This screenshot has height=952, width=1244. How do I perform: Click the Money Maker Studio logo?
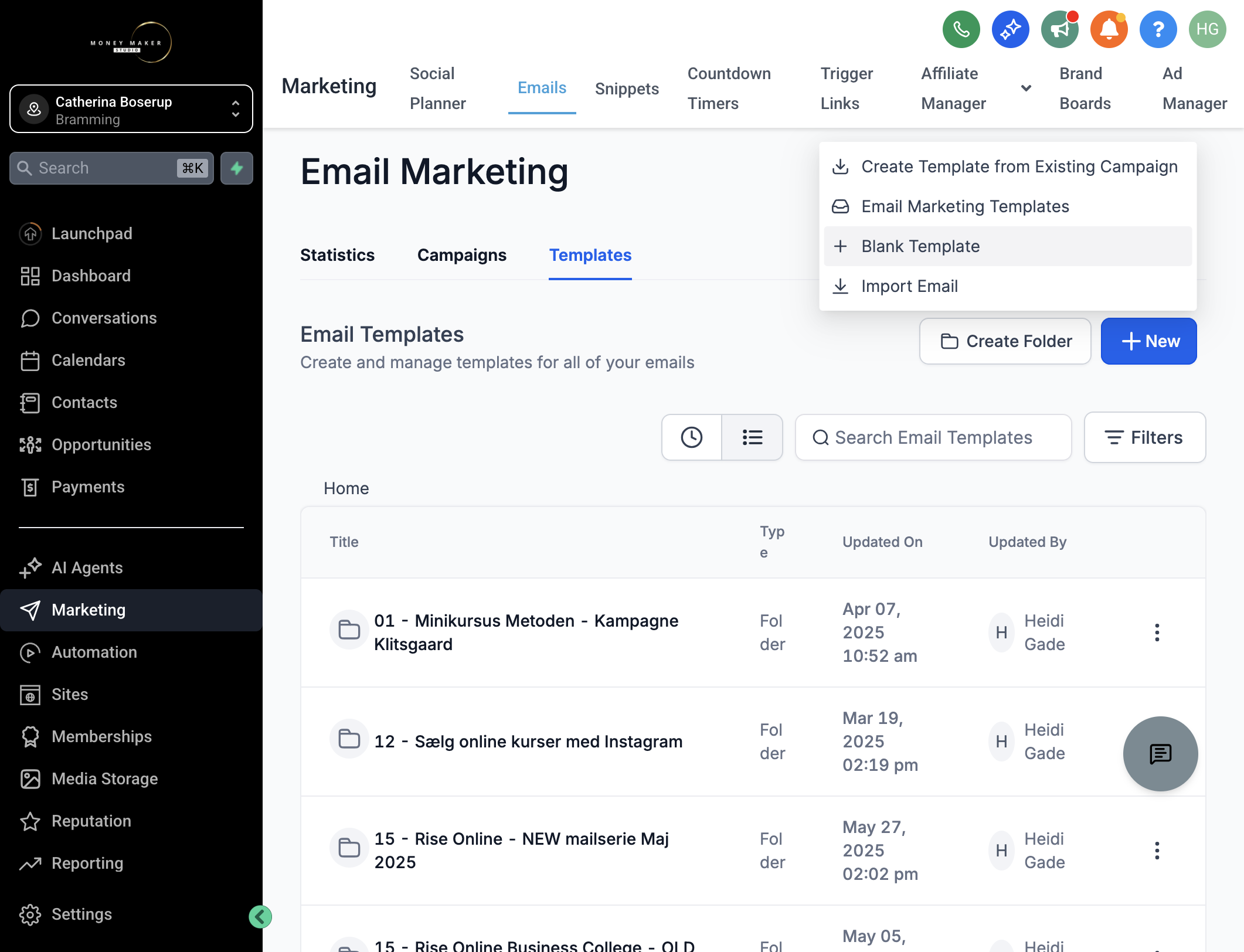pos(131,43)
